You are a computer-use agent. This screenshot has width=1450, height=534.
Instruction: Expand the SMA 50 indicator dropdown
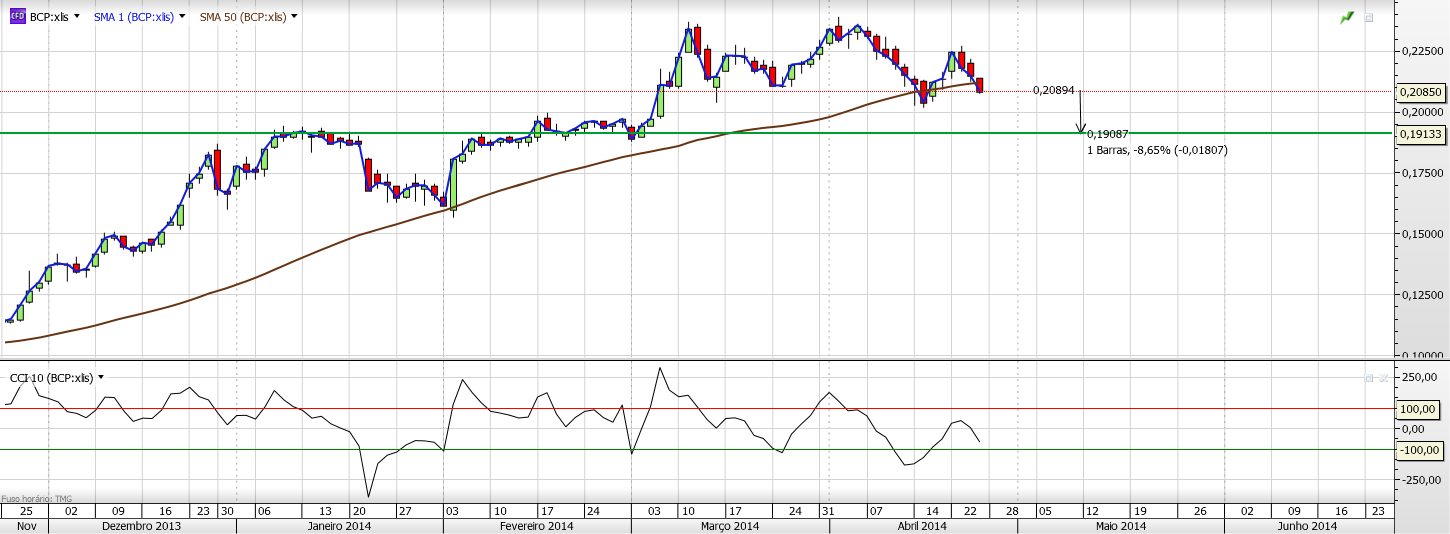click(x=293, y=17)
